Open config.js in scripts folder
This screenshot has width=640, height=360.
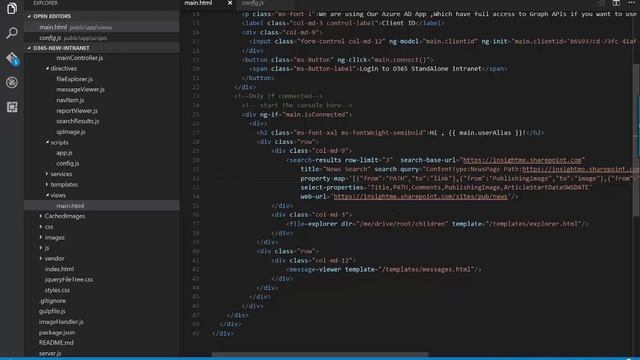68,163
